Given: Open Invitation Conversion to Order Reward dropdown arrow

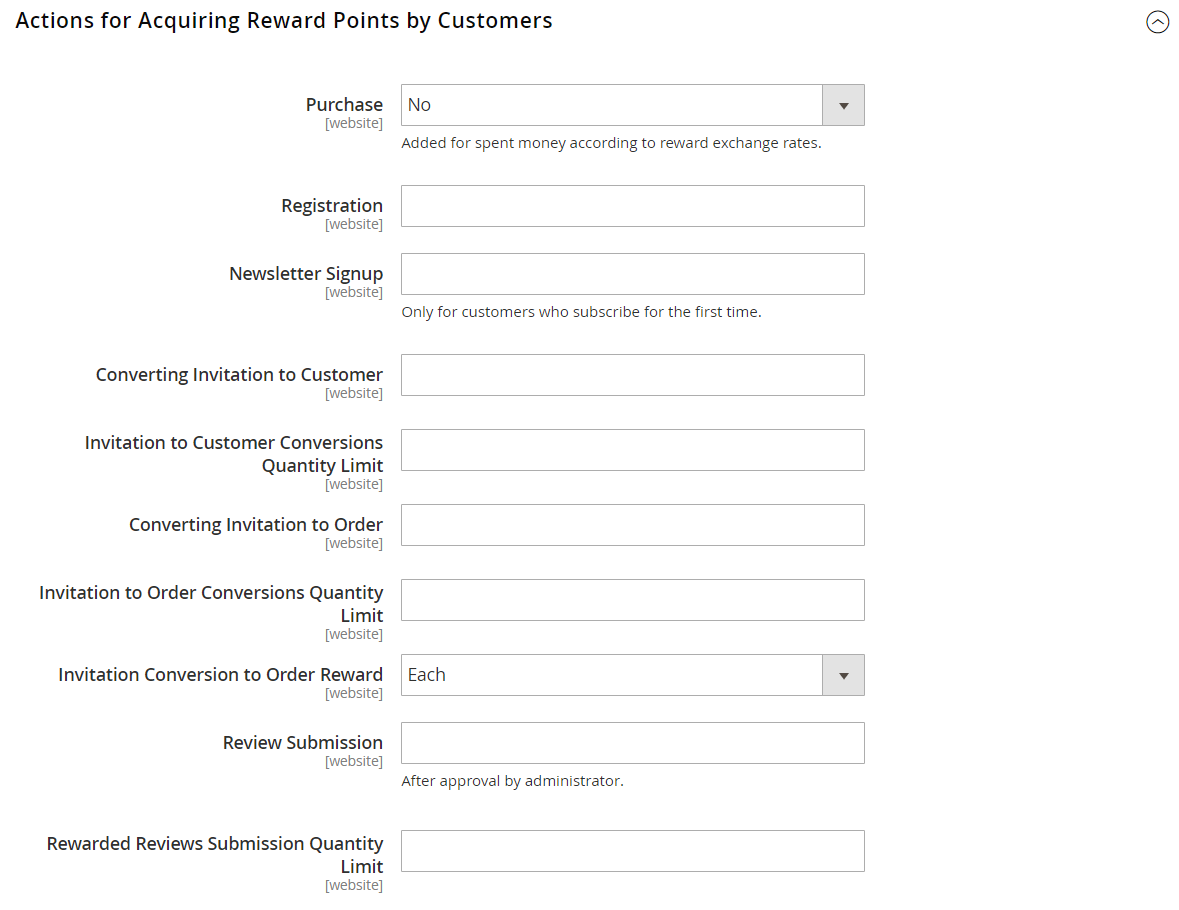Looking at the screenshot, I should (x=843, y=675).
